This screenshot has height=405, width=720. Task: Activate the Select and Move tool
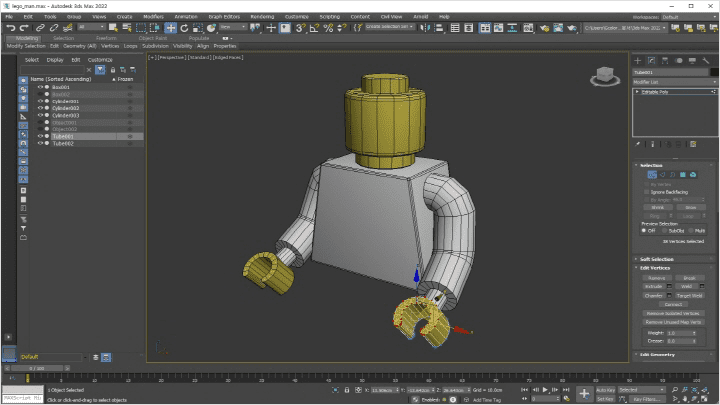click(x=170, y=28)
